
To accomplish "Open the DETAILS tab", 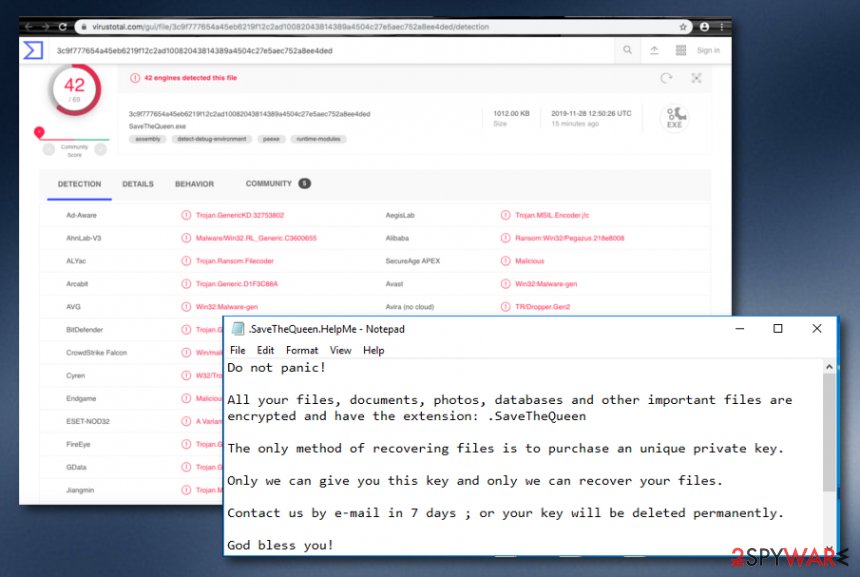I will 138,184.
